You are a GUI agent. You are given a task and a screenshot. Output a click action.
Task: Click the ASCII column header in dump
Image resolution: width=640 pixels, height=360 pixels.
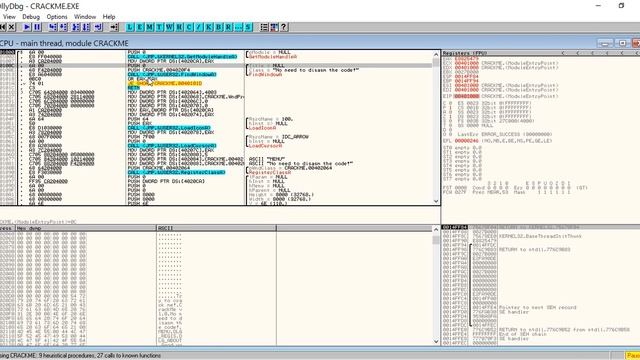point(216,228)
